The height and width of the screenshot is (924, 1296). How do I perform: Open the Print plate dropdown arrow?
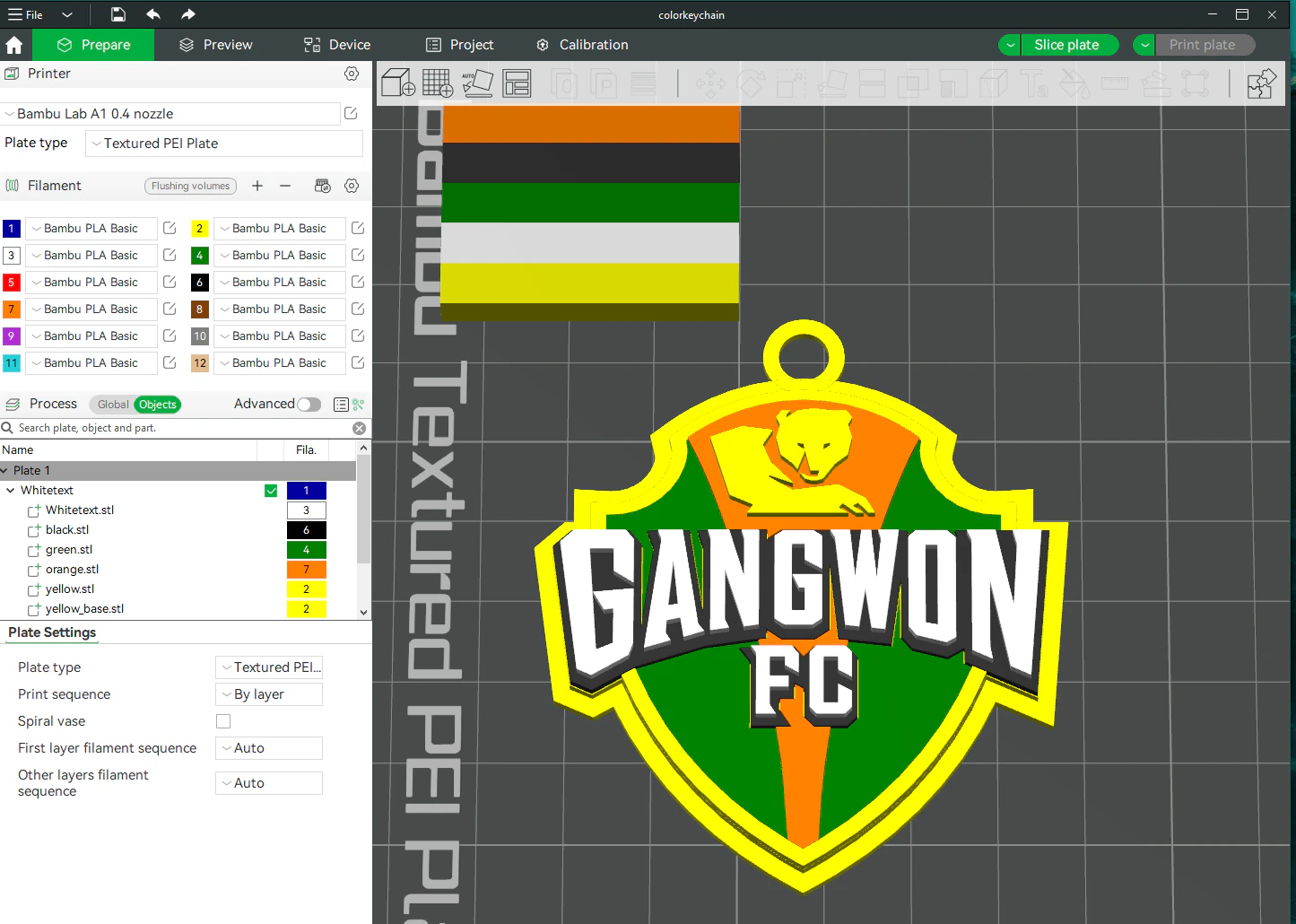(x=1144, y=45)
